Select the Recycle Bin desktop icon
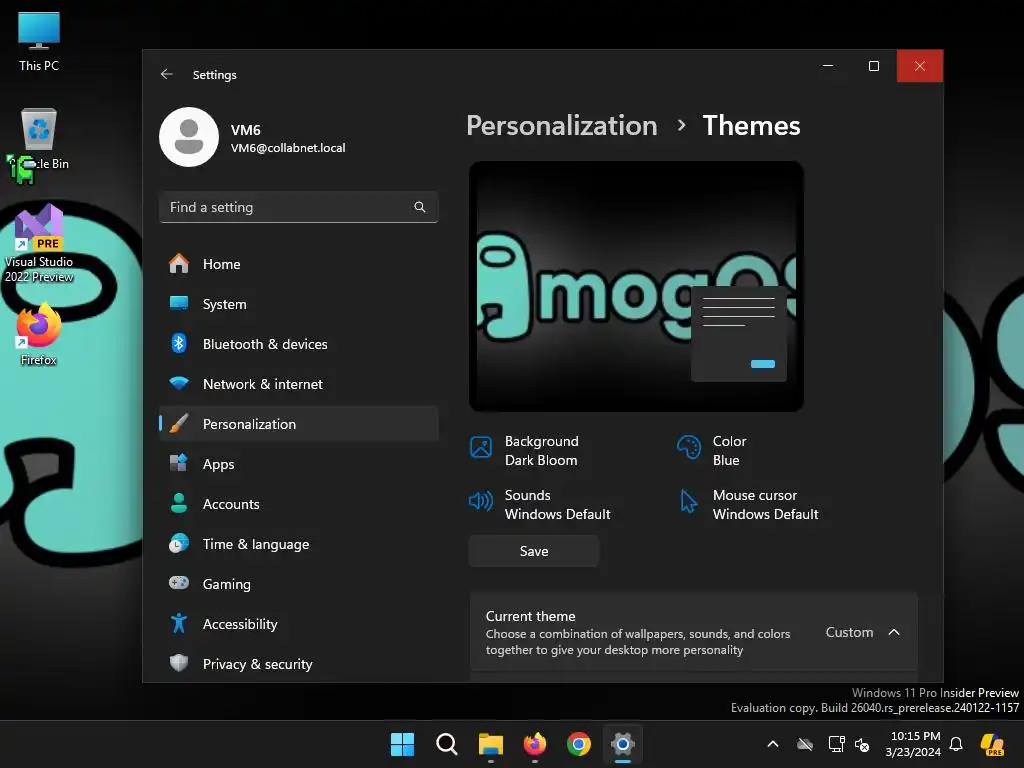 (39, 140)
